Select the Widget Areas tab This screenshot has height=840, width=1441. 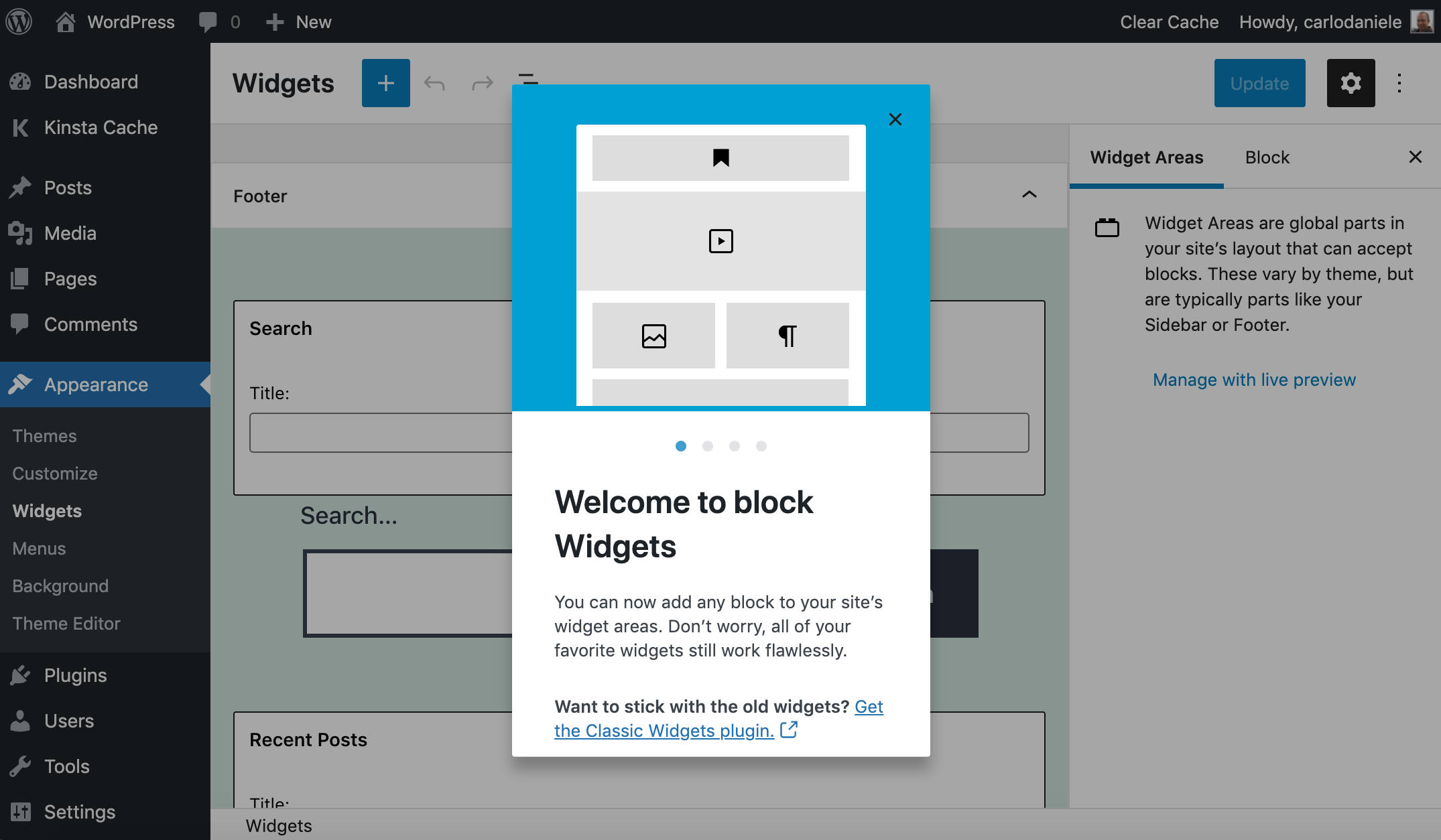tap(1147, 156)
